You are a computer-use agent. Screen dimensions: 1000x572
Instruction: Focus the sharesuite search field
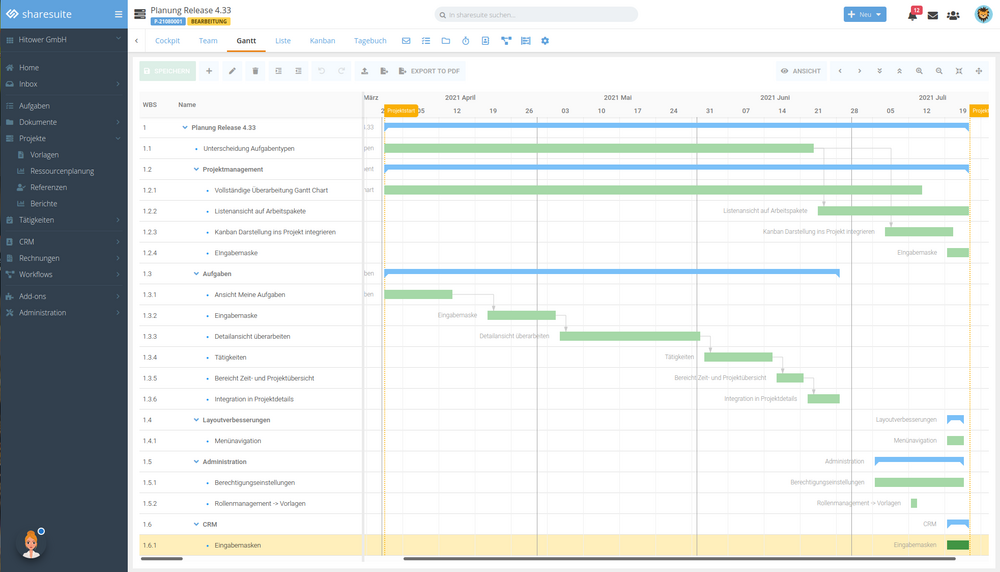tap(536, 15)
